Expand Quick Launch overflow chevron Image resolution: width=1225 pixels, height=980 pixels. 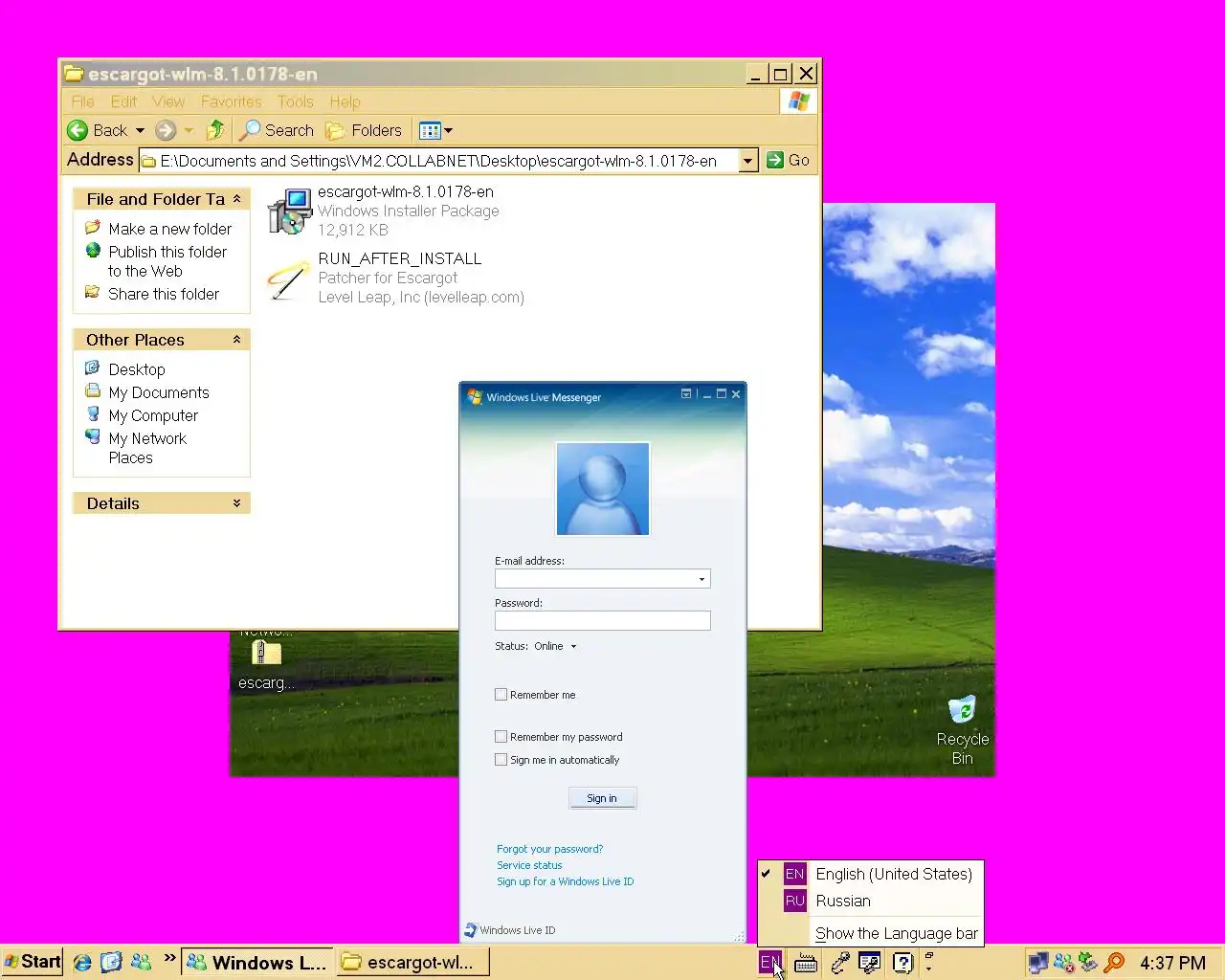point(169,957)
